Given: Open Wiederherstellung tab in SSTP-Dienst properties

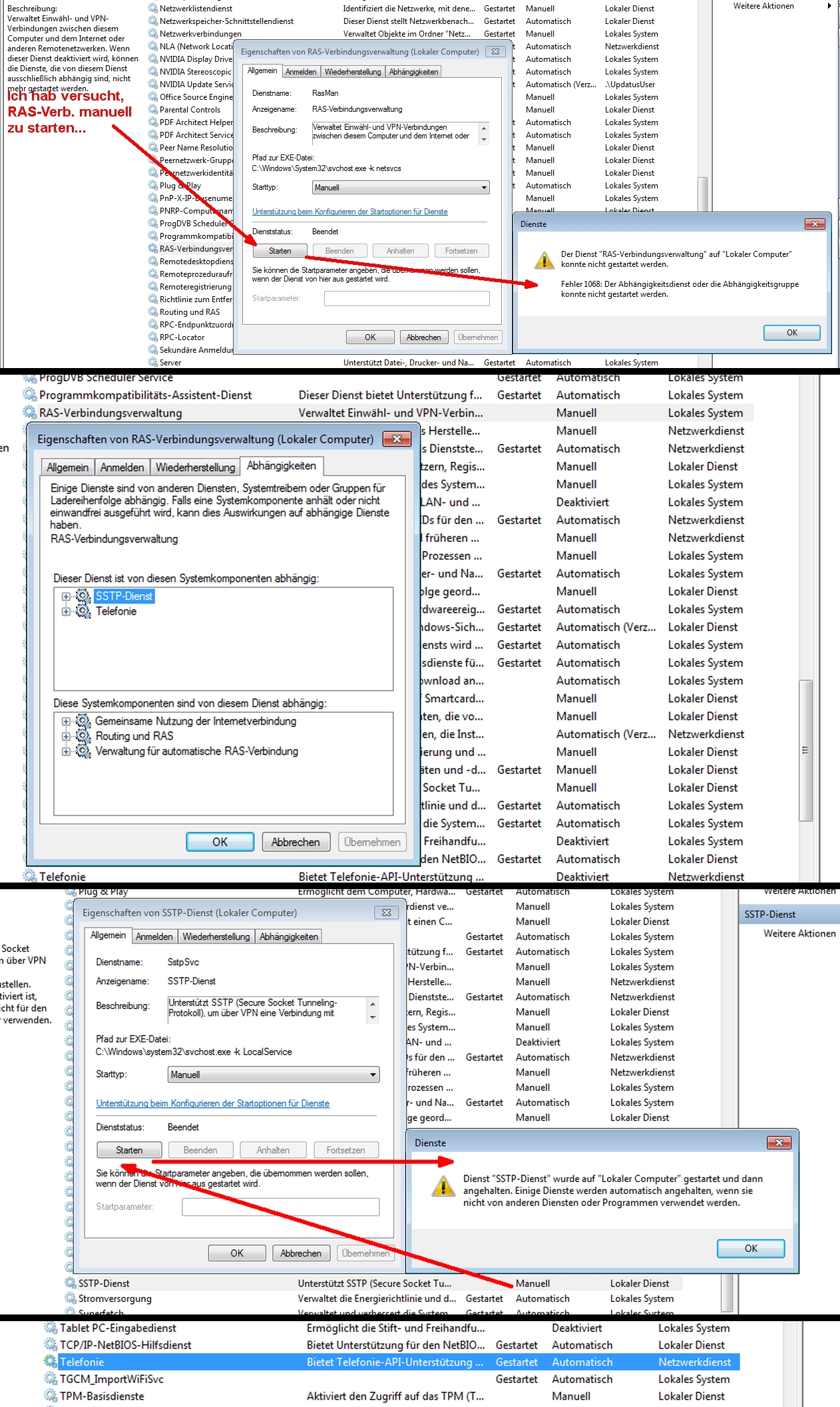Looking at the screenshot, I should pyautogui.click(x=216, y=937).
